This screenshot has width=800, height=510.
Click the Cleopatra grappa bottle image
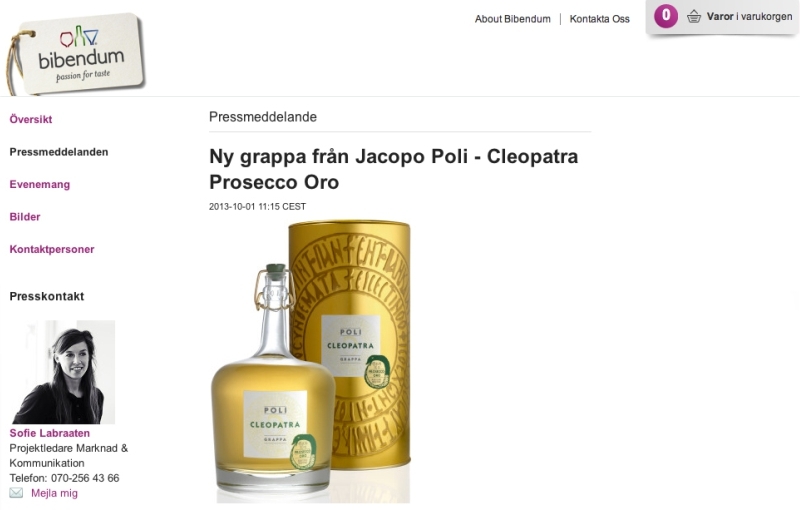coord(273,380)
